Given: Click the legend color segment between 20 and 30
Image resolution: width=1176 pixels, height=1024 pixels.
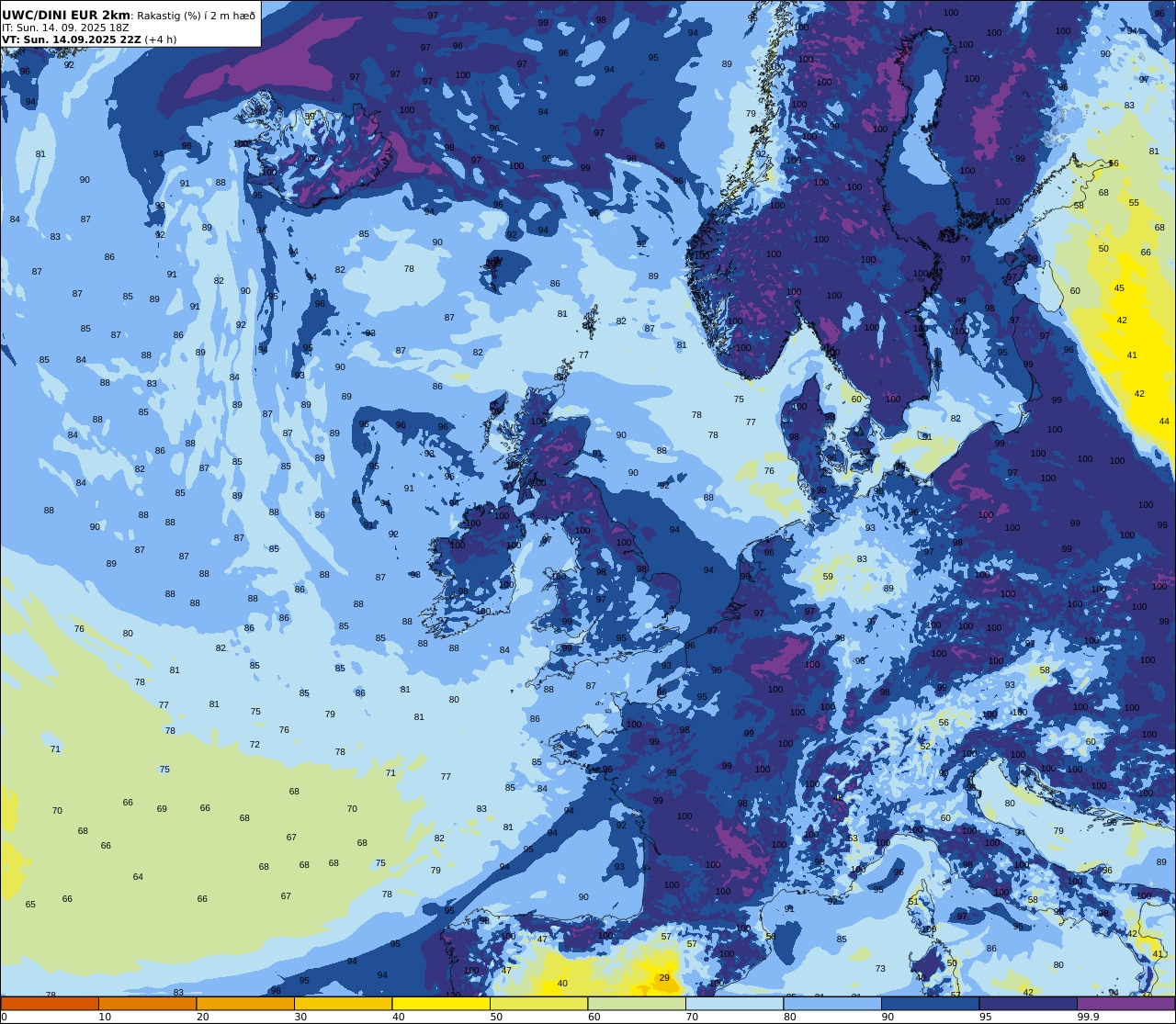Looking at the screenshot, I should click(245, 1003).
